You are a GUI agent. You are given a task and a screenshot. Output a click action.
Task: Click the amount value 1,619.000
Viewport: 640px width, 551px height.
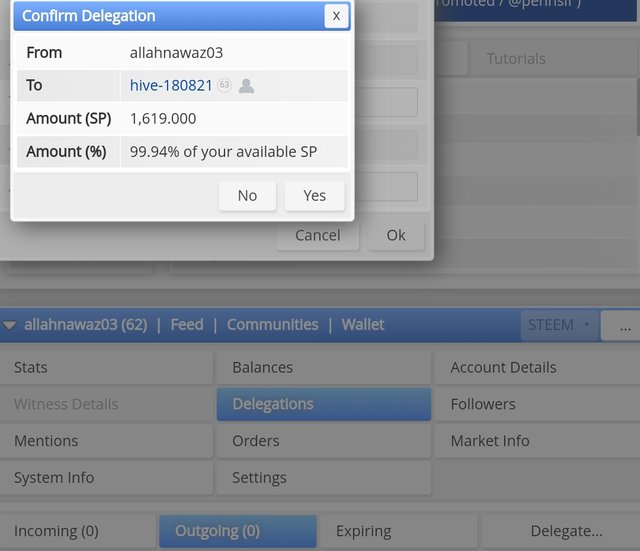pos(163,119)
